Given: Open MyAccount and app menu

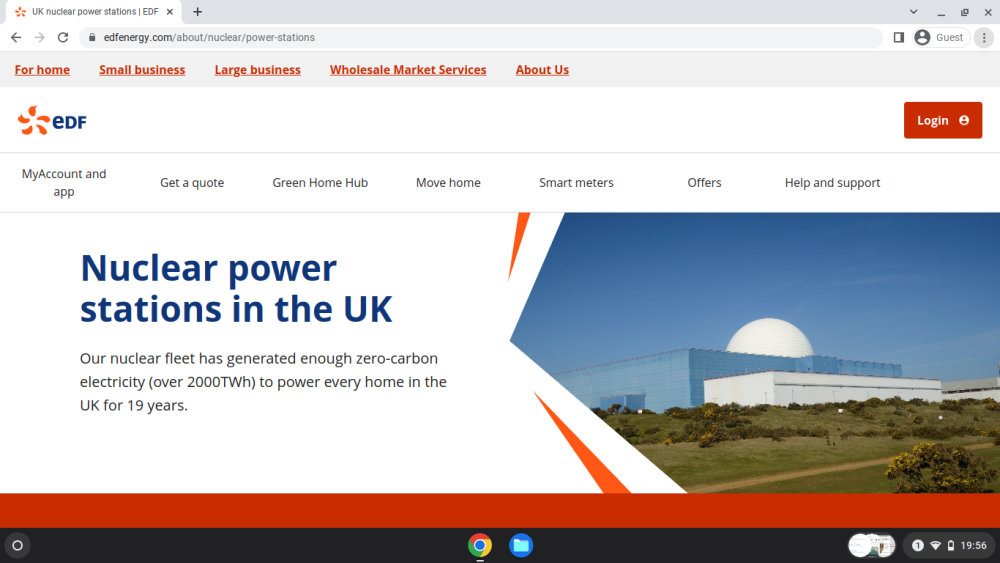Looking at the screenshot, I should pyautogui.click(x=64, y=182).
